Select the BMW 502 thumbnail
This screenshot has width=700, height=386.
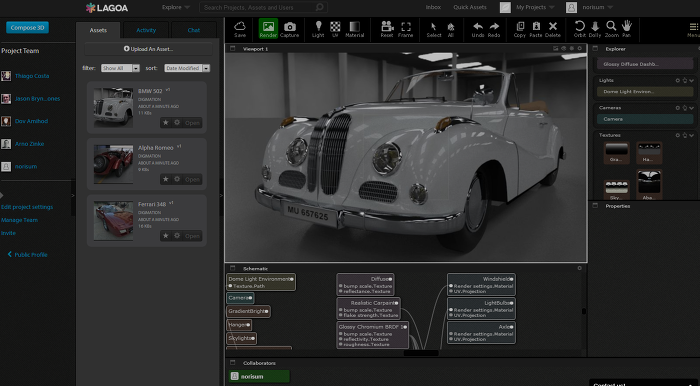113,108
